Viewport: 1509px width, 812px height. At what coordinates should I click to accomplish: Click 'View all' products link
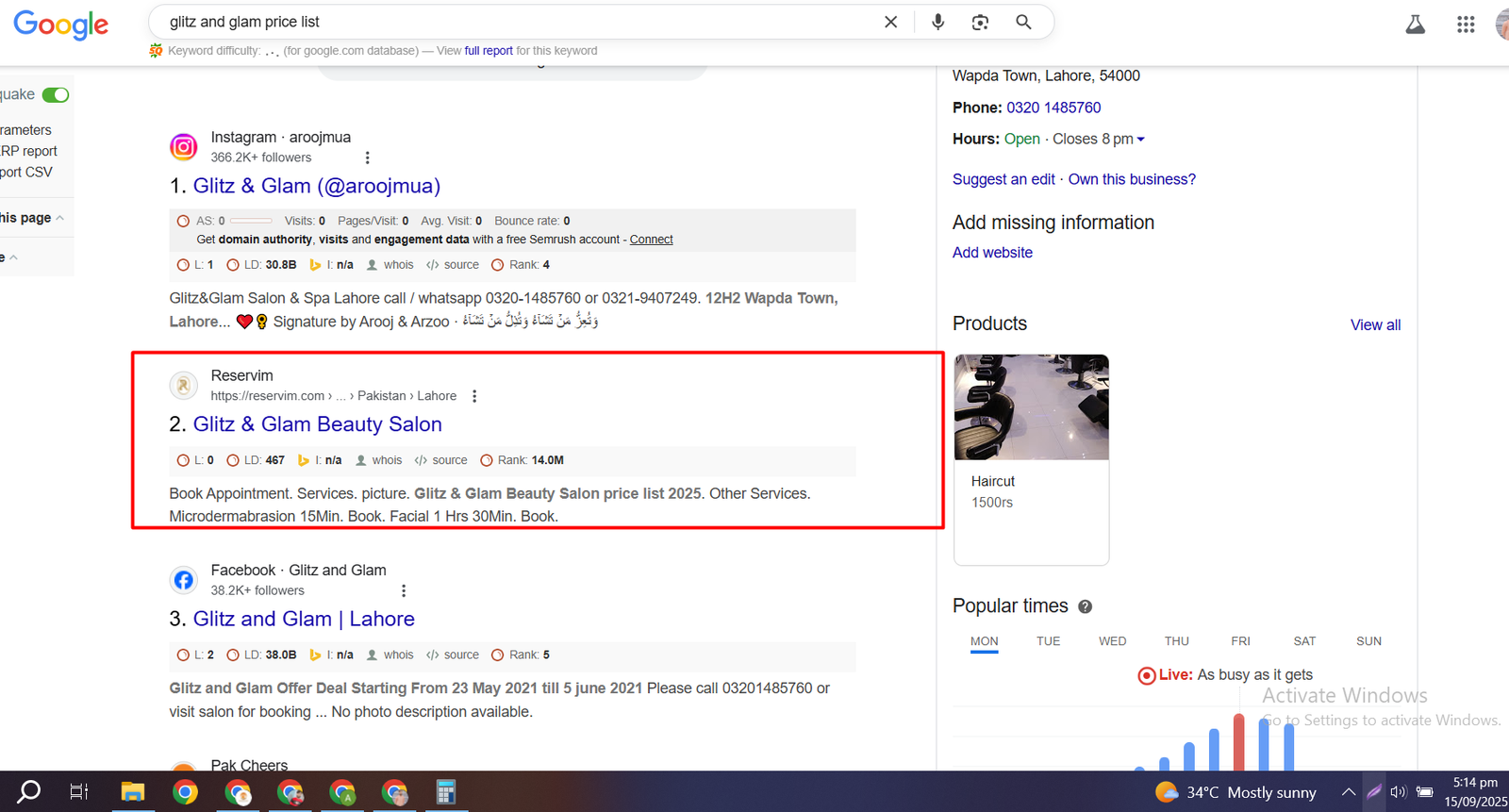[1375, 325]
